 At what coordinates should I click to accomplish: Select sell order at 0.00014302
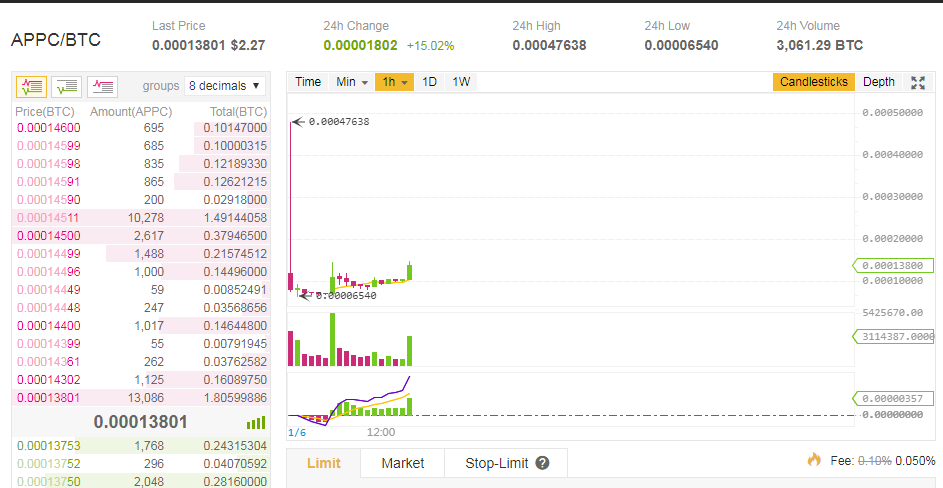141,380
